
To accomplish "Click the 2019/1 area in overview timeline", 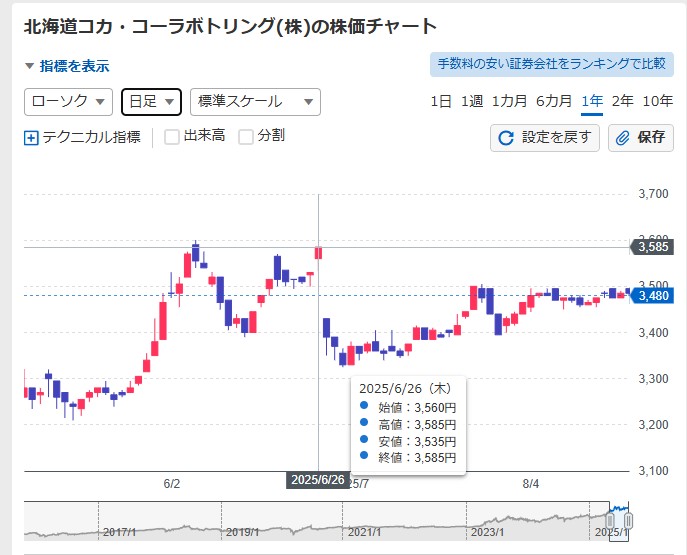I will point(242,532).
